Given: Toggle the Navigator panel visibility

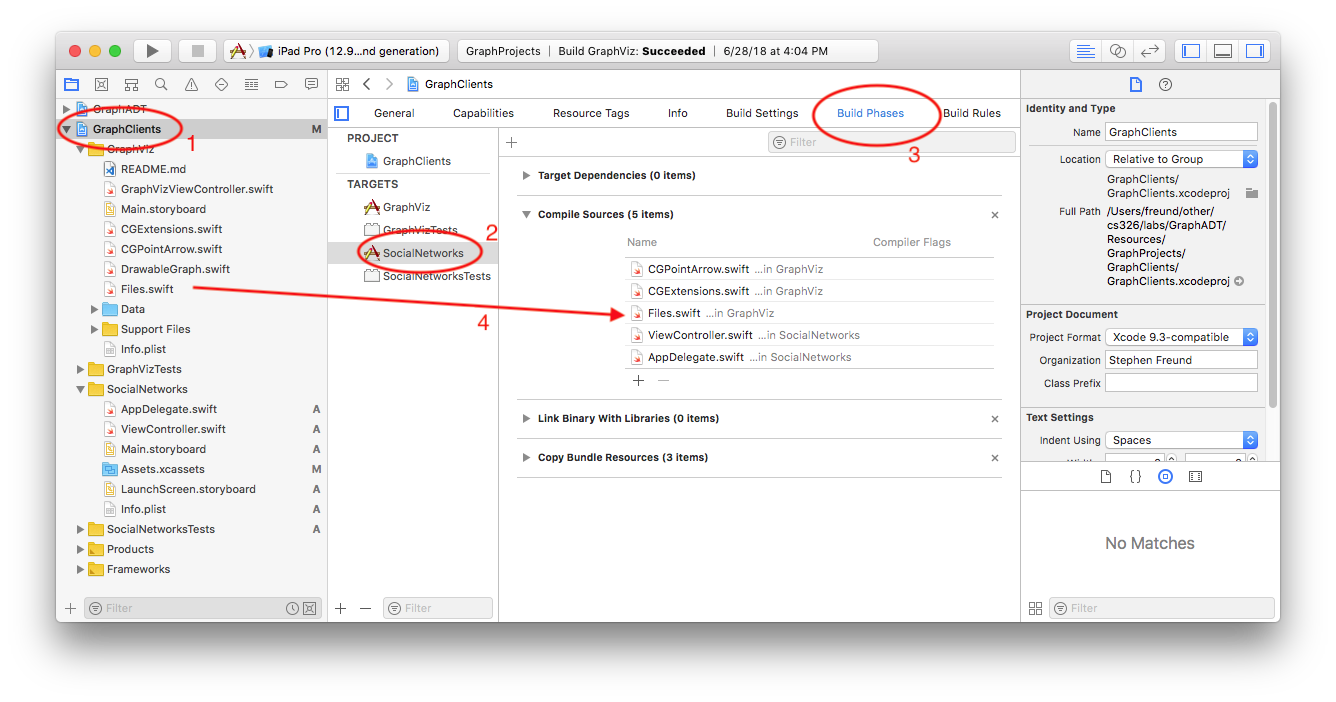Looking at the screenshot, I should [1190, 51].
